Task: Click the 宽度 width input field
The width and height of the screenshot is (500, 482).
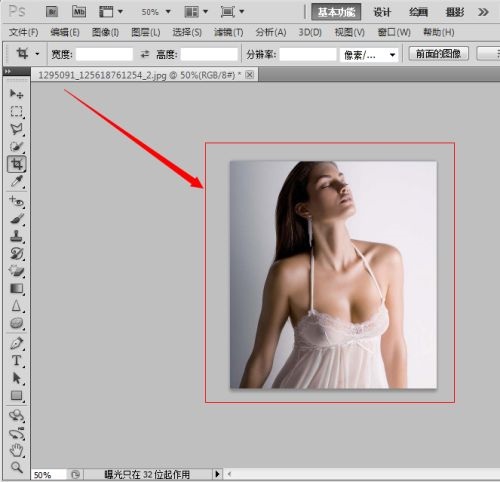Action: tap(104, 54)
